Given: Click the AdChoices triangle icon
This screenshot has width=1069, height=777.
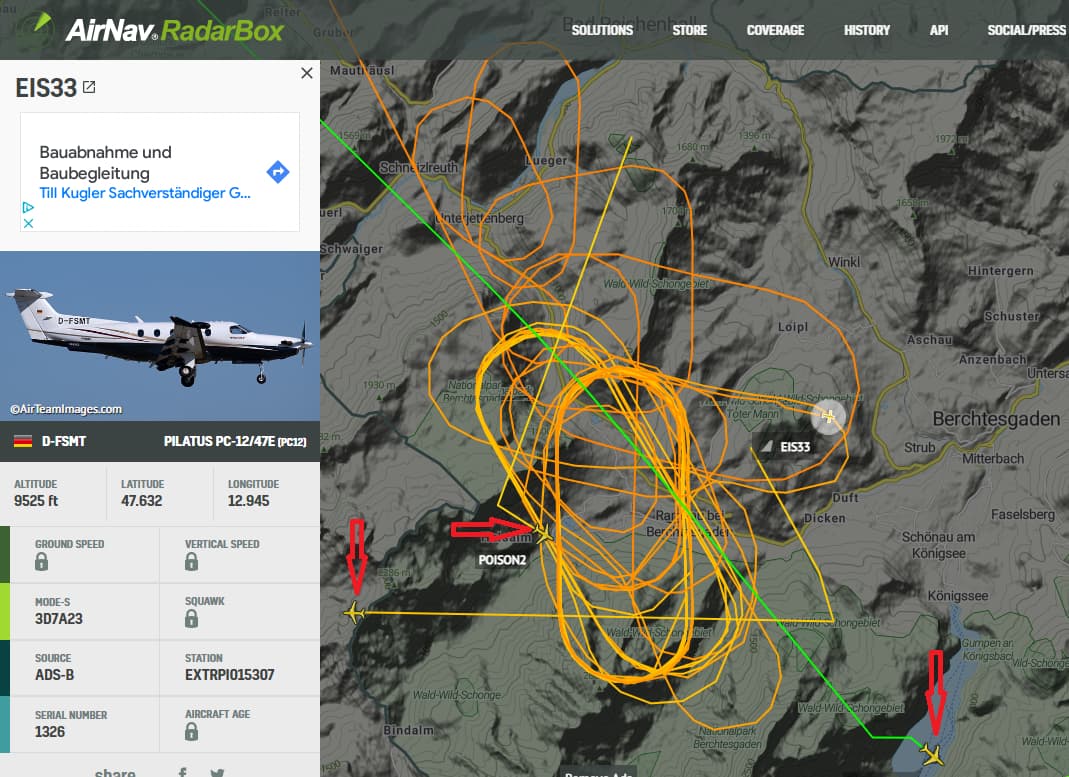Looking at the screenshot, I should pos(28,207).
